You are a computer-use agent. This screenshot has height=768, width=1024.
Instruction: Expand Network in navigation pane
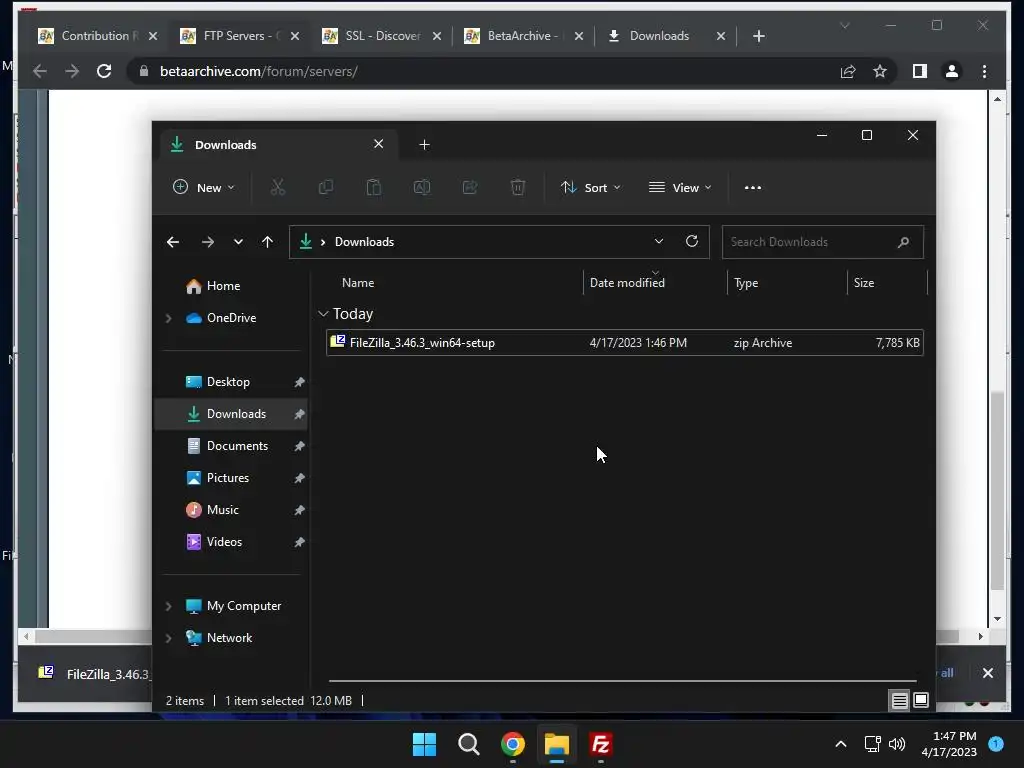(x=168, y=638)
